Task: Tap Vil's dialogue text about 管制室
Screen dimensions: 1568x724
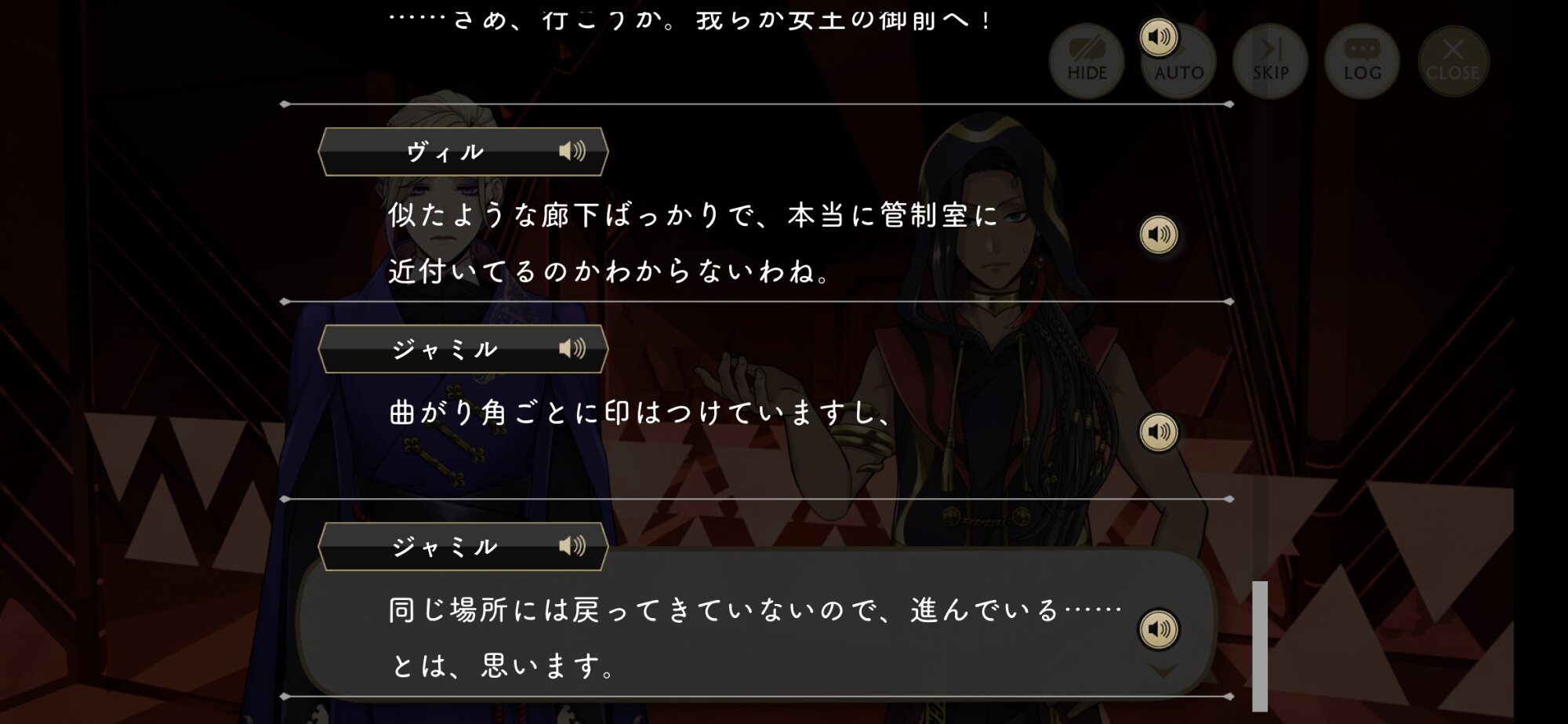Action: [693, 243]
